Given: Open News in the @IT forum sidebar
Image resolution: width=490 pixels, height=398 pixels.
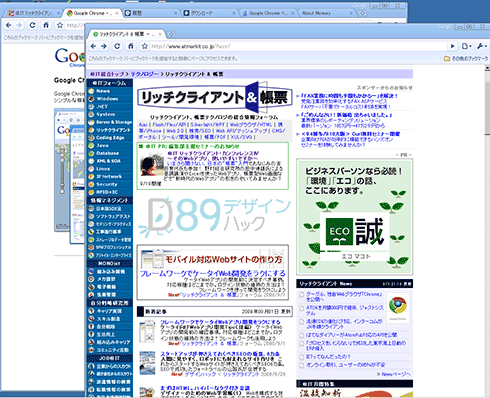Looking at the screenshot, I should pyautogui.click(x=103, y=91).
